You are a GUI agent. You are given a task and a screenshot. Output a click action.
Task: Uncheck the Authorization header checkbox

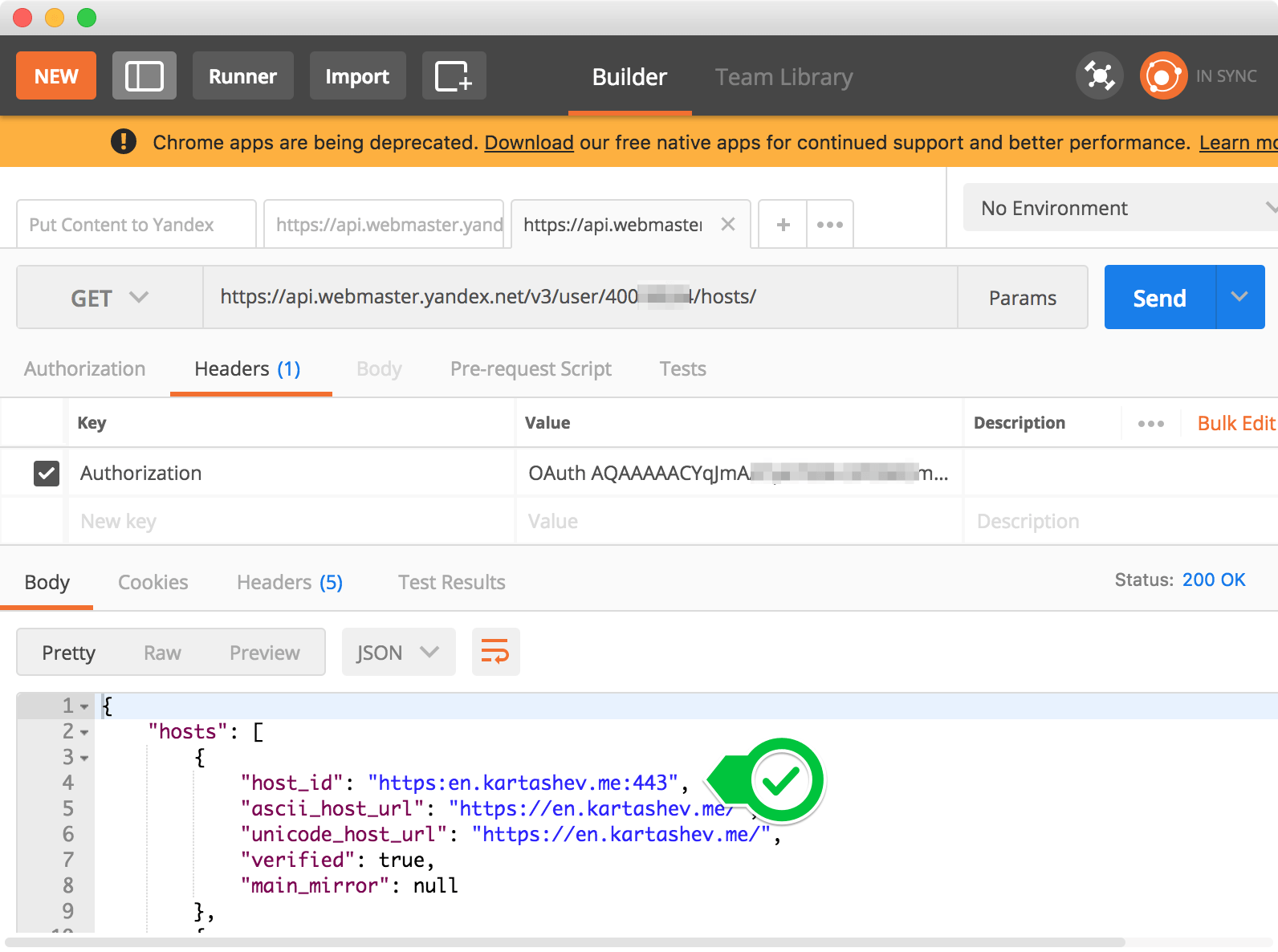coord(47,473)
